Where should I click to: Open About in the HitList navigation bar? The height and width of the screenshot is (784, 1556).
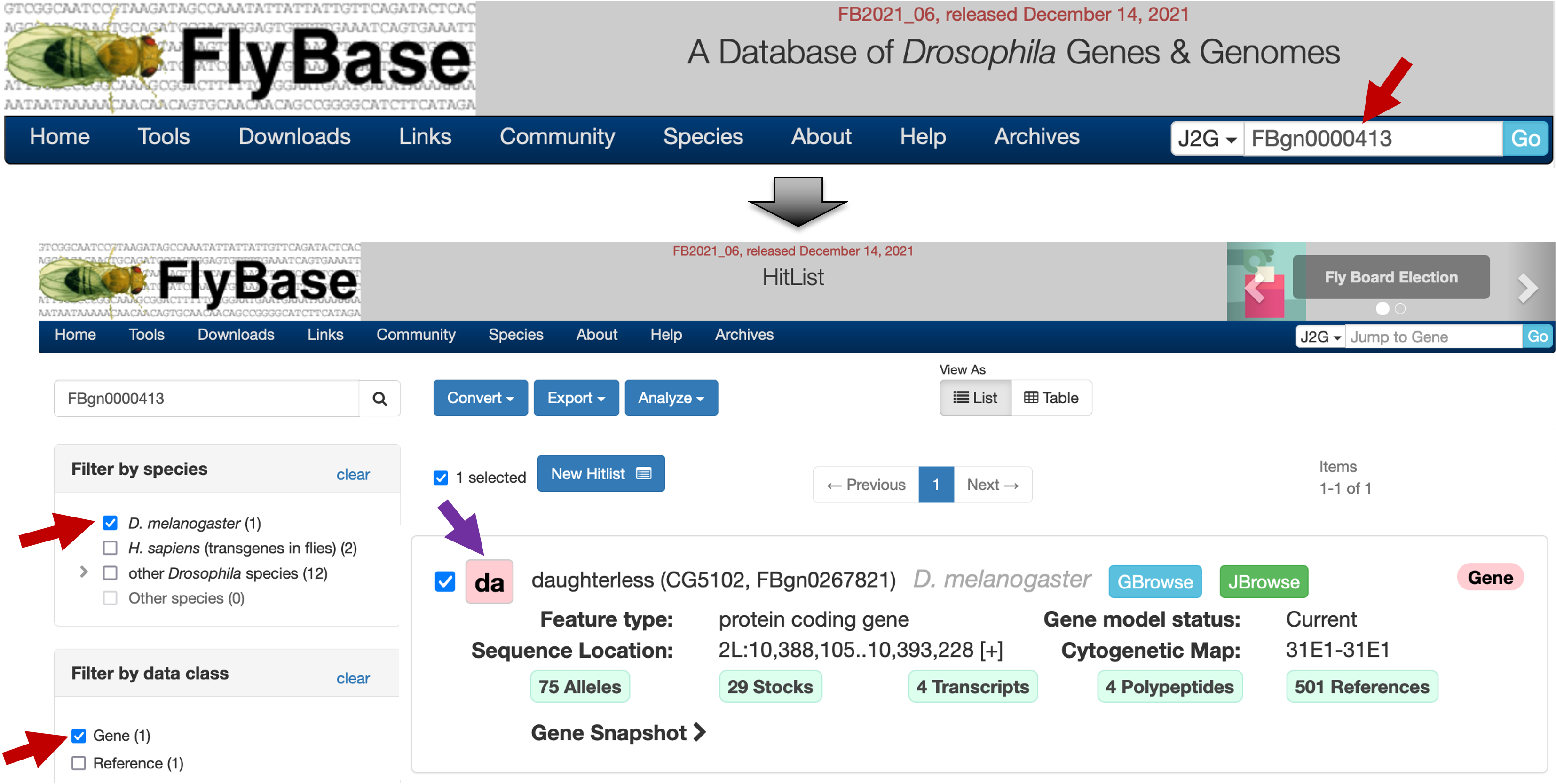click(x=597, y=334)
